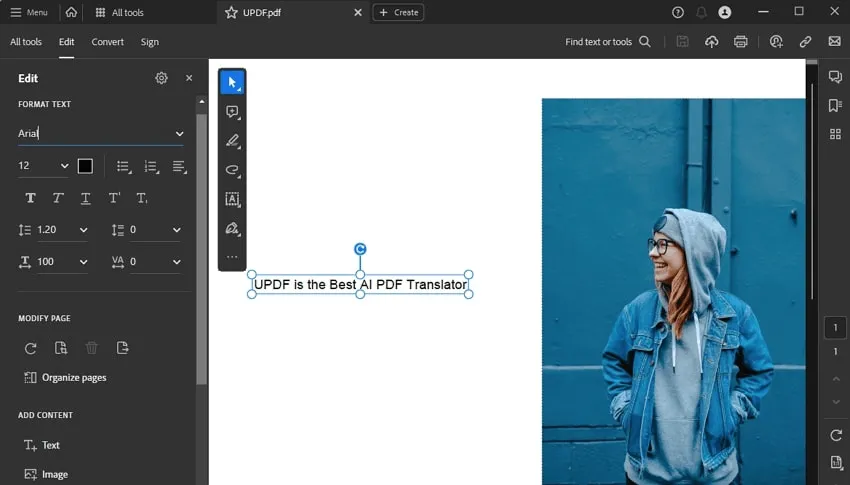Expand line spacing 1.20 dropdown
The width and height of the screenshot is (850, 485).
[x=83, y=230]
